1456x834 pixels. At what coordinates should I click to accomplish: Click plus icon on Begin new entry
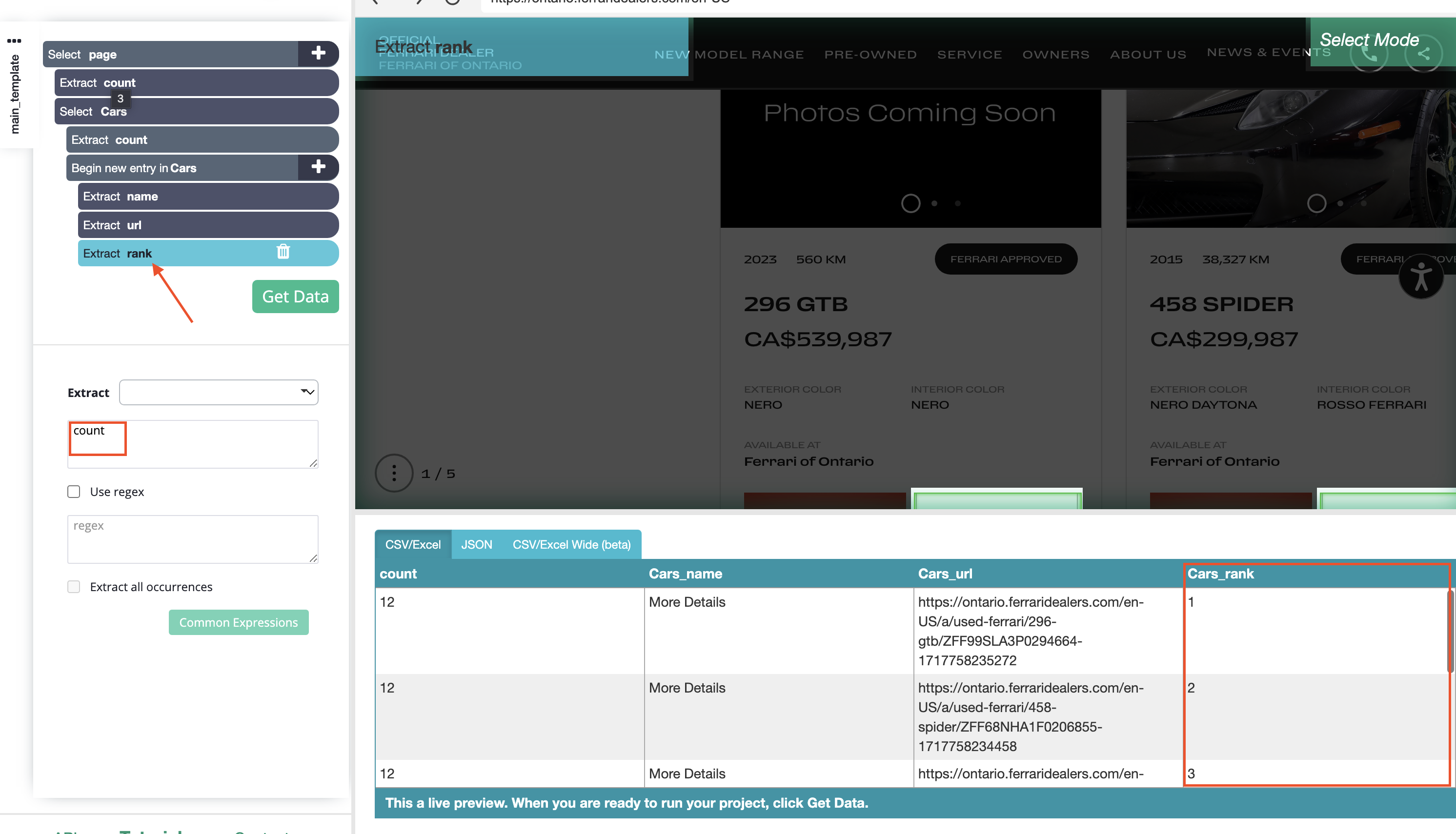tap(318, 167)
